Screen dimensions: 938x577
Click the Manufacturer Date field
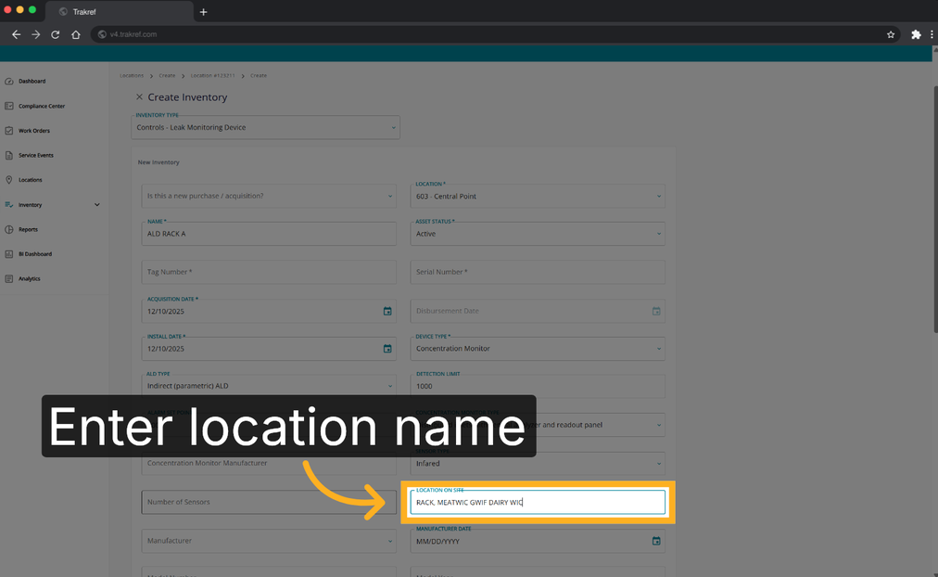(x=538, y=541)
